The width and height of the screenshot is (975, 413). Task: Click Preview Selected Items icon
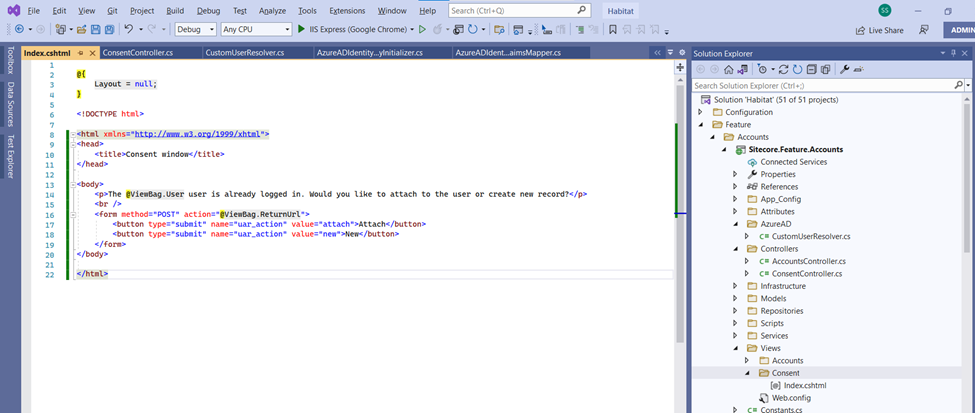pyautogui.click(x=859, y=70)
